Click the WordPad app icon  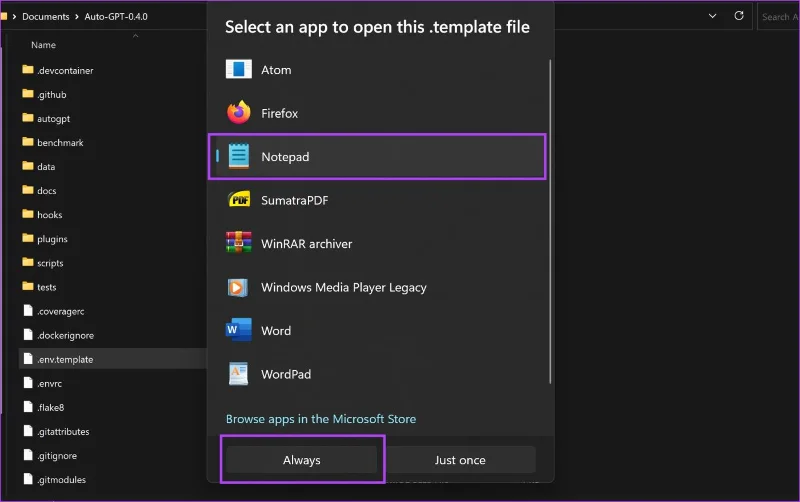[238, 374]
